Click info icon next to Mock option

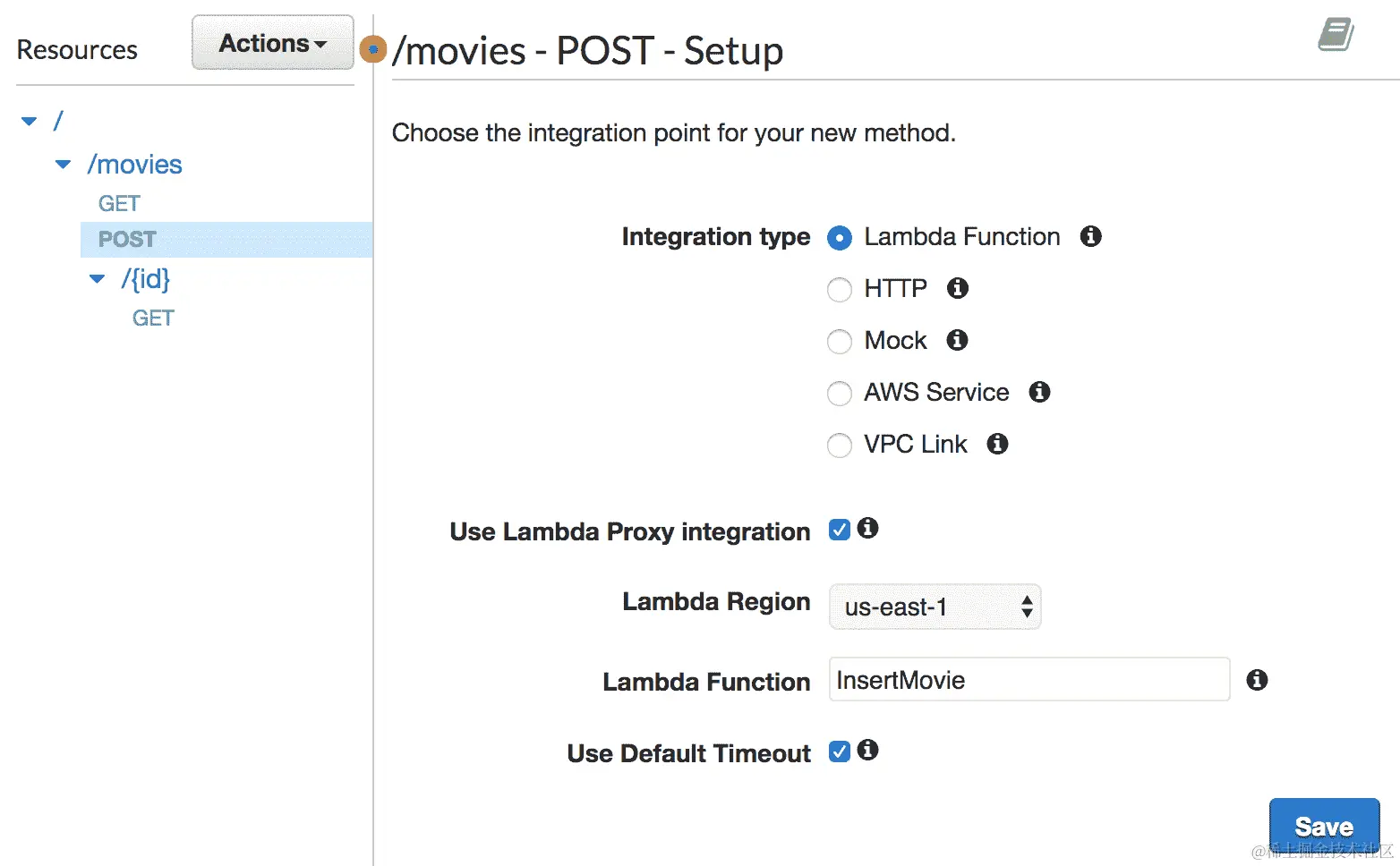click(x=957, y=340)
